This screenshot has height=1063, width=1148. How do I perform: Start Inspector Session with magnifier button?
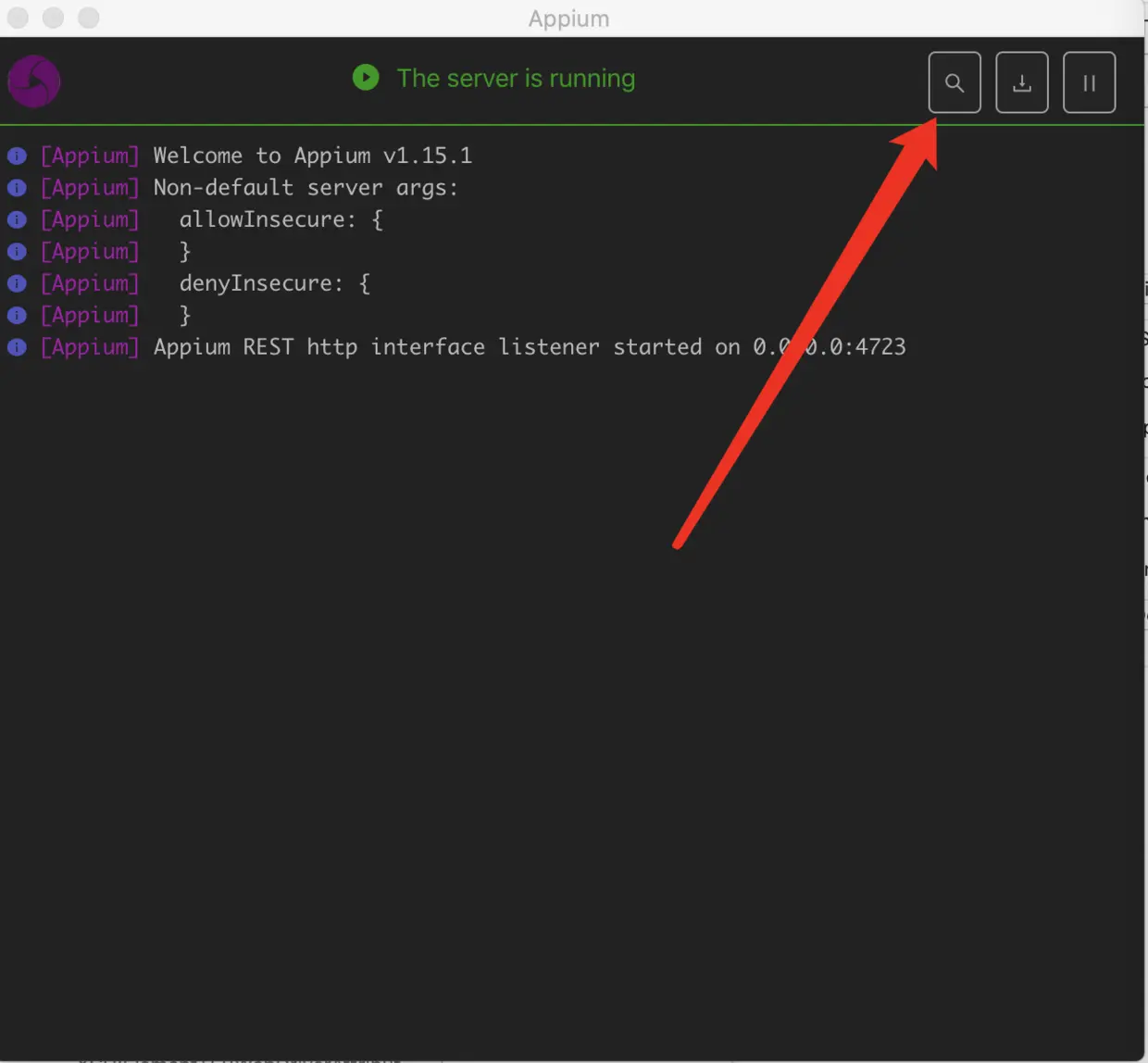coord(955,82)
